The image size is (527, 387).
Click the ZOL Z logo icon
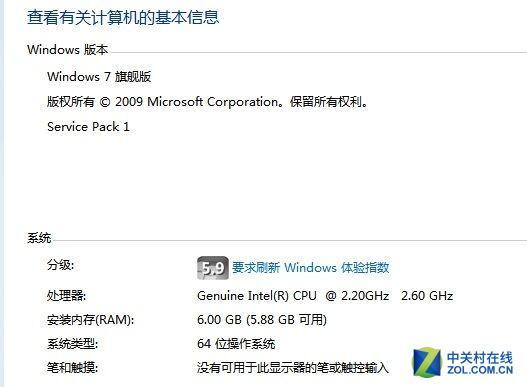pos(427,362)
